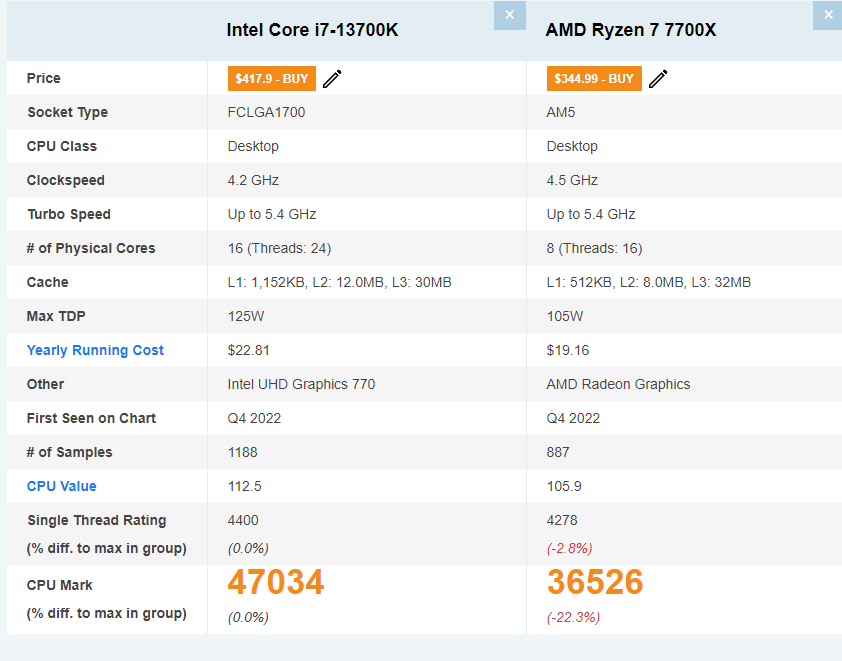This screenshot has width=842, height=661.
Task: Click the $417.9 - BUY button
Action: pyautogui.click(x=272, y=79)
